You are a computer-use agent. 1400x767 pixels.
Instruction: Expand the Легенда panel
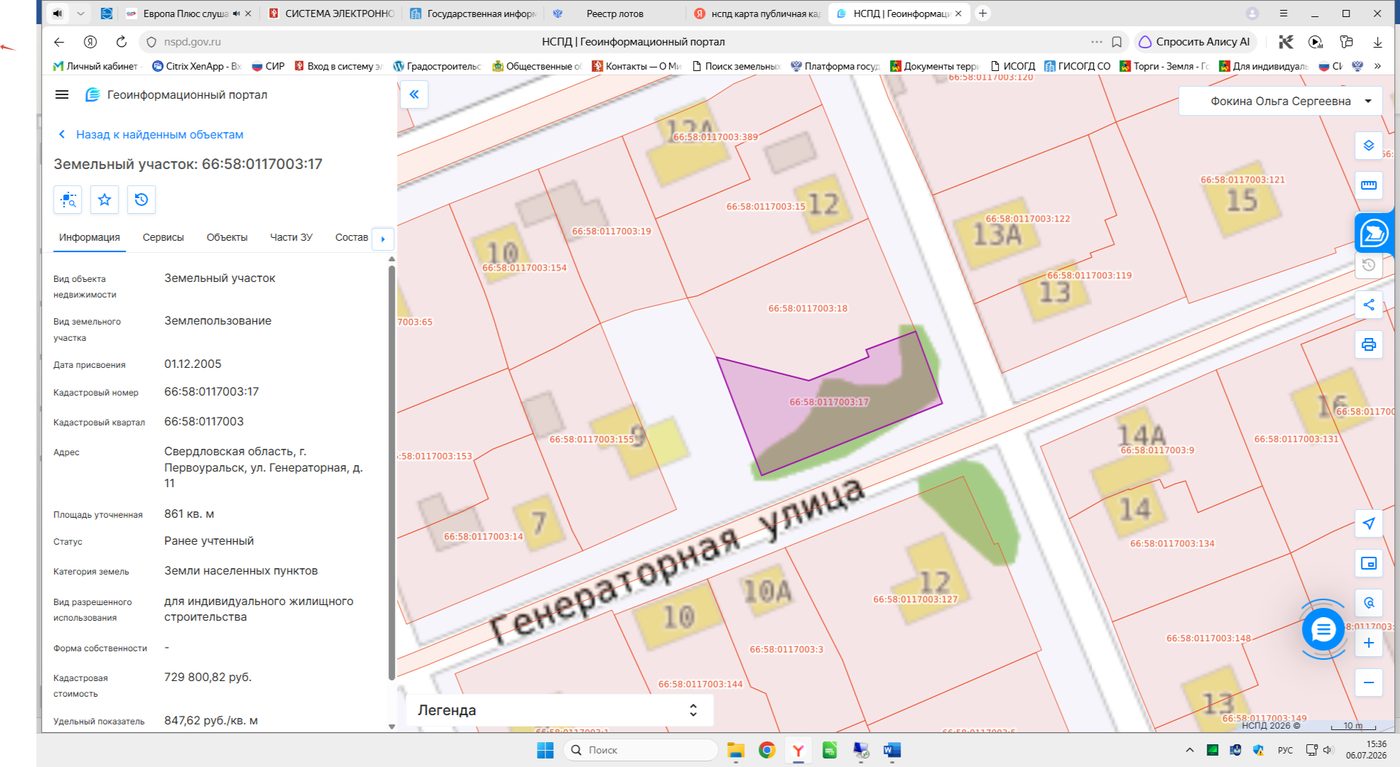pyautogui.click(x=559, y=710)
